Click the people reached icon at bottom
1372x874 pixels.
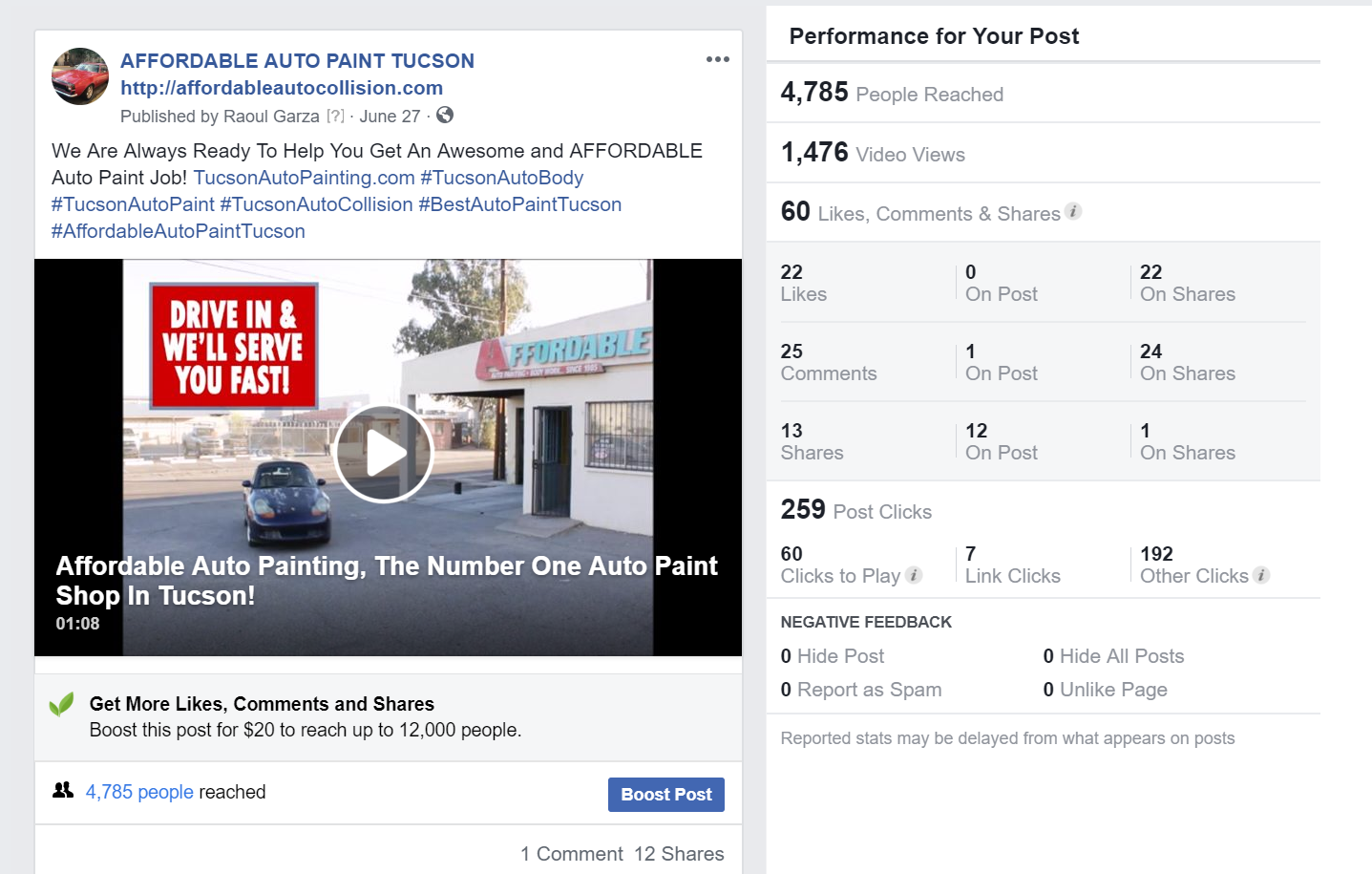(x=63, y=790)
